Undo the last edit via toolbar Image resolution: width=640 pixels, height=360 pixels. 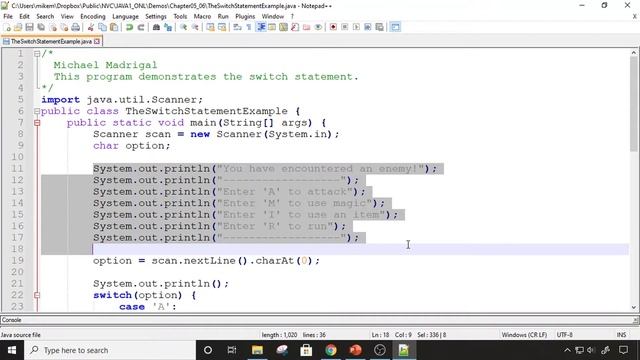129,27
